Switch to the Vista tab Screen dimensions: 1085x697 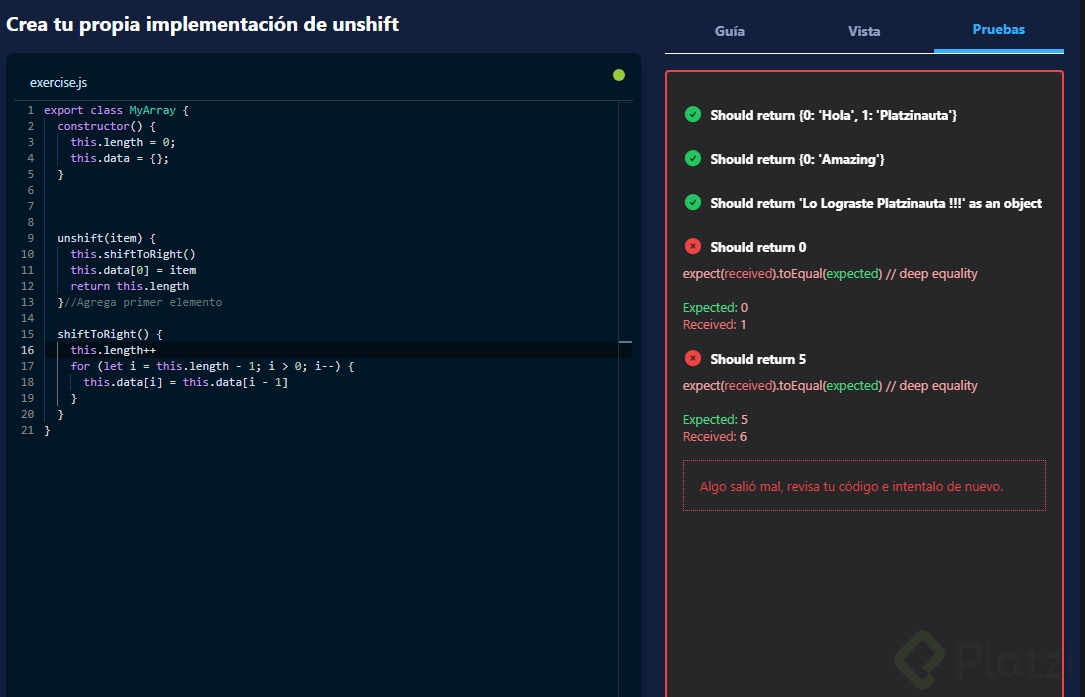(864, 31)
